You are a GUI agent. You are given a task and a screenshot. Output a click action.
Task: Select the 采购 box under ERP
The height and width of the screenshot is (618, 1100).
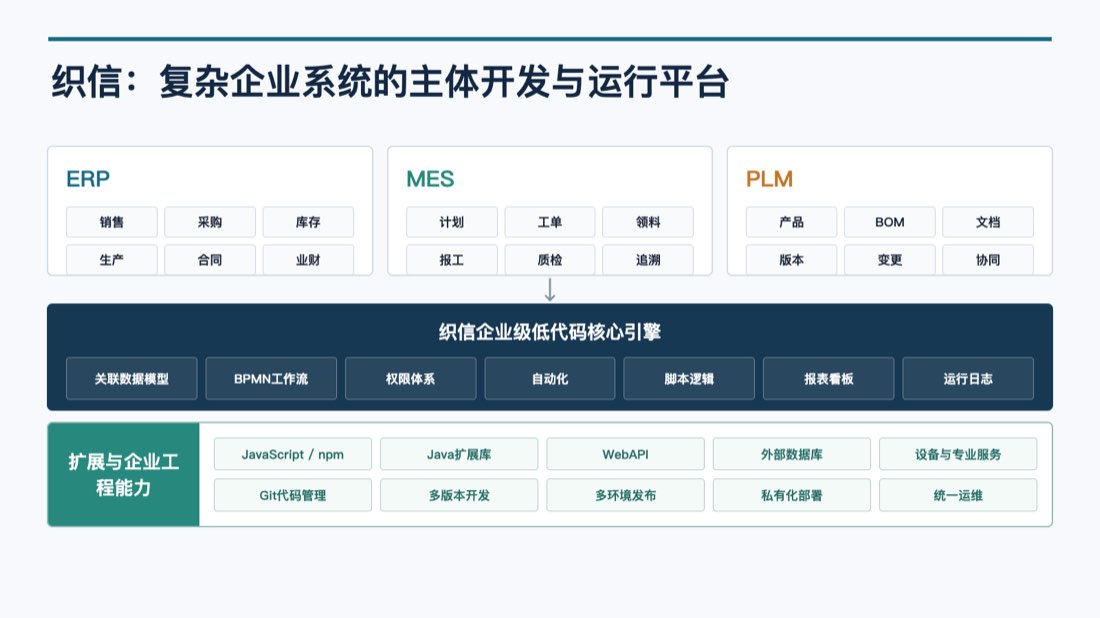[210, 222]
